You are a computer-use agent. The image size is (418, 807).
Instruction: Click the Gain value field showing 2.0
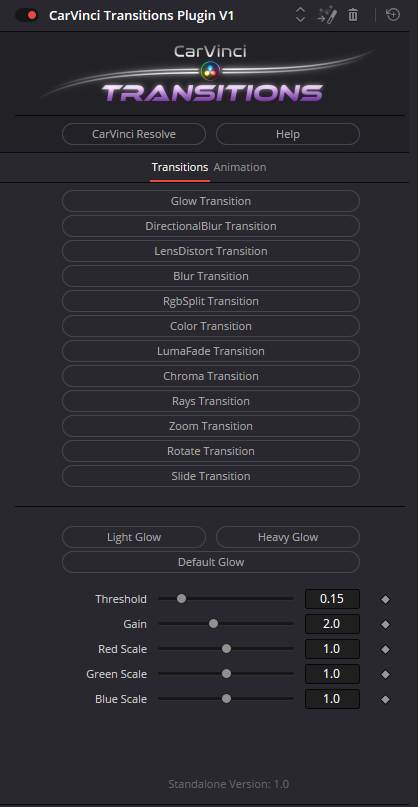(x=333, y=624)
